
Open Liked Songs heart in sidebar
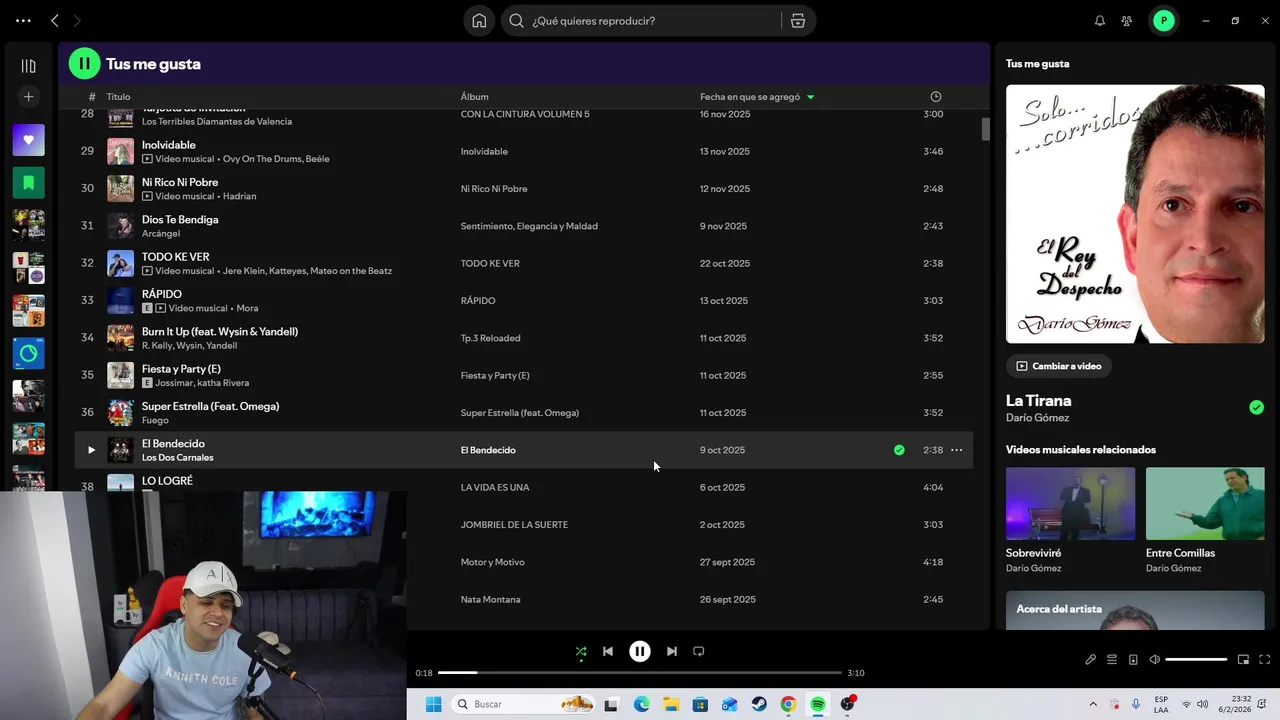[x=28, y=140]
